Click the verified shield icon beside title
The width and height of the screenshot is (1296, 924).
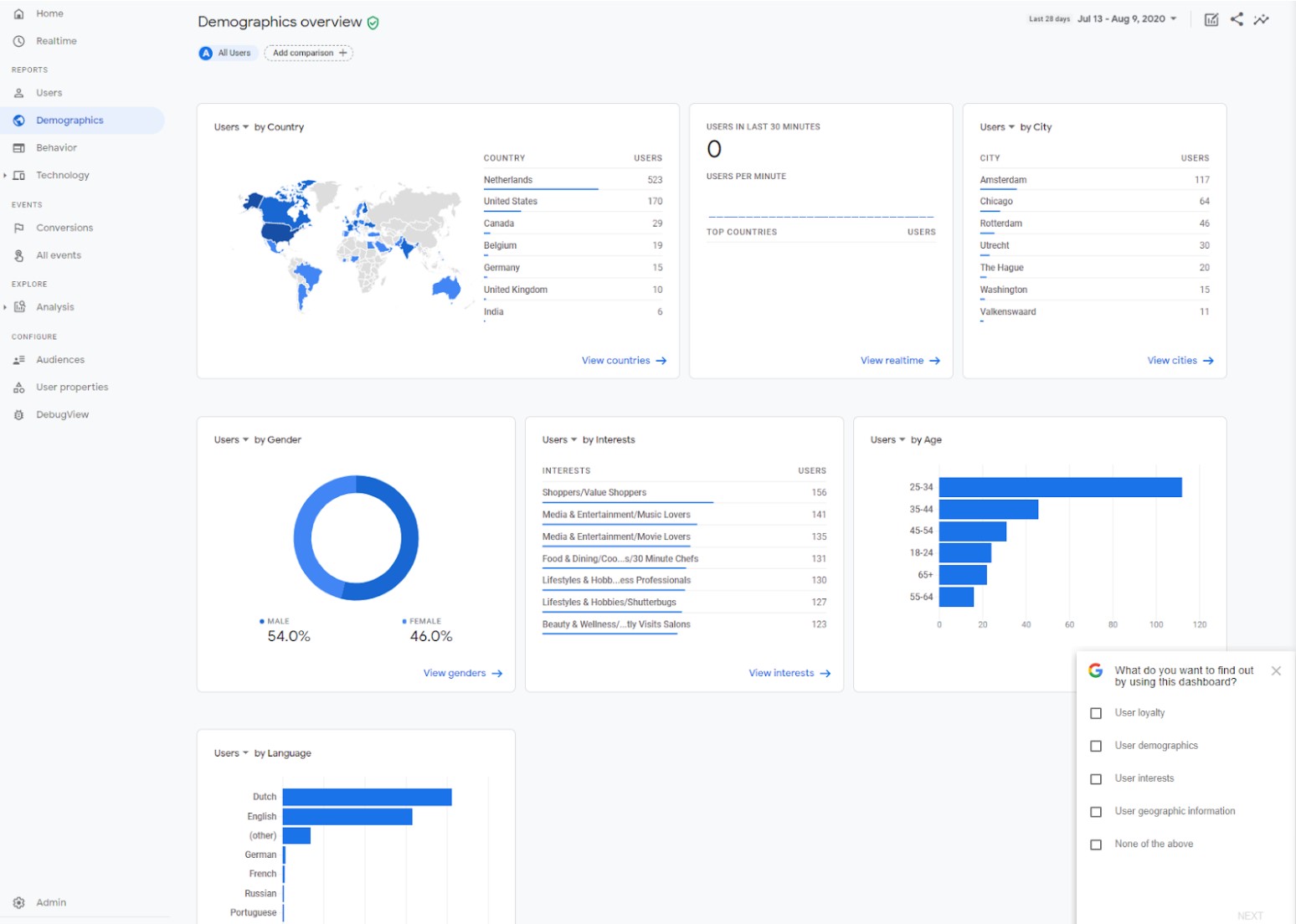tap(373, 23)
